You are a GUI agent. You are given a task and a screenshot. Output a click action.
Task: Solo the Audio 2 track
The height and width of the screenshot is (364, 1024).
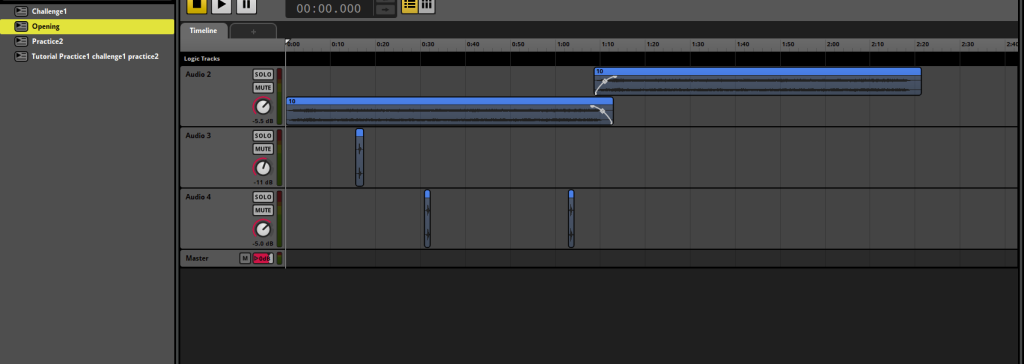click(263, 74)
